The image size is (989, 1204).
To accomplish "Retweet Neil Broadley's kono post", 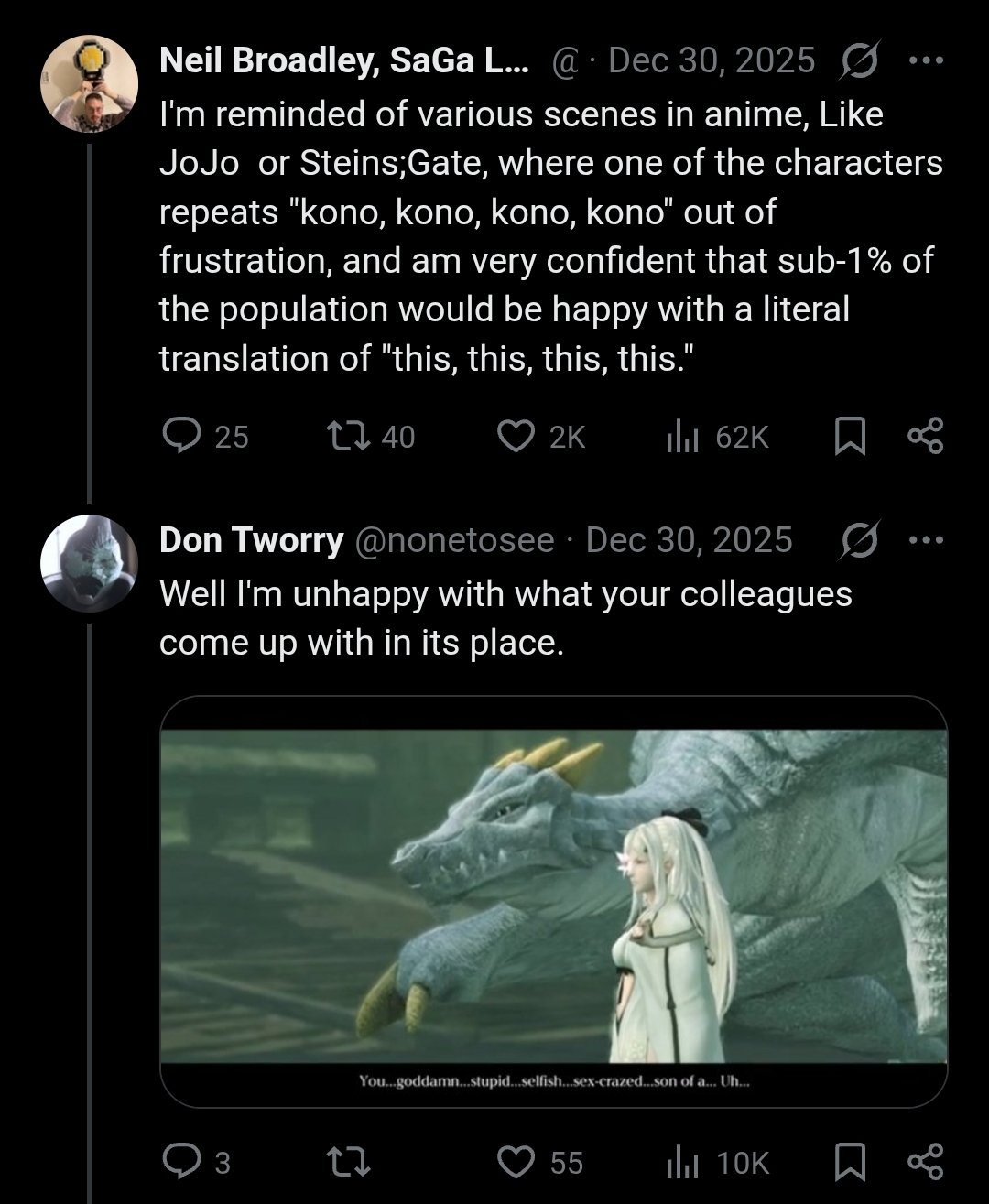I will 348,437.
